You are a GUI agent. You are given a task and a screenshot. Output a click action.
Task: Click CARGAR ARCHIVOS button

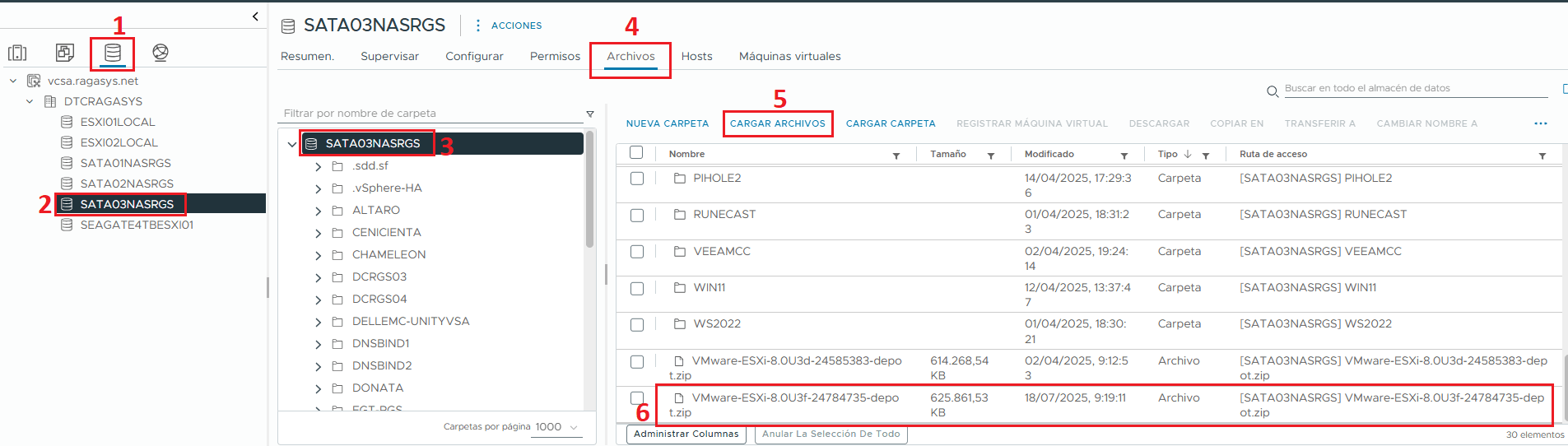778,123
